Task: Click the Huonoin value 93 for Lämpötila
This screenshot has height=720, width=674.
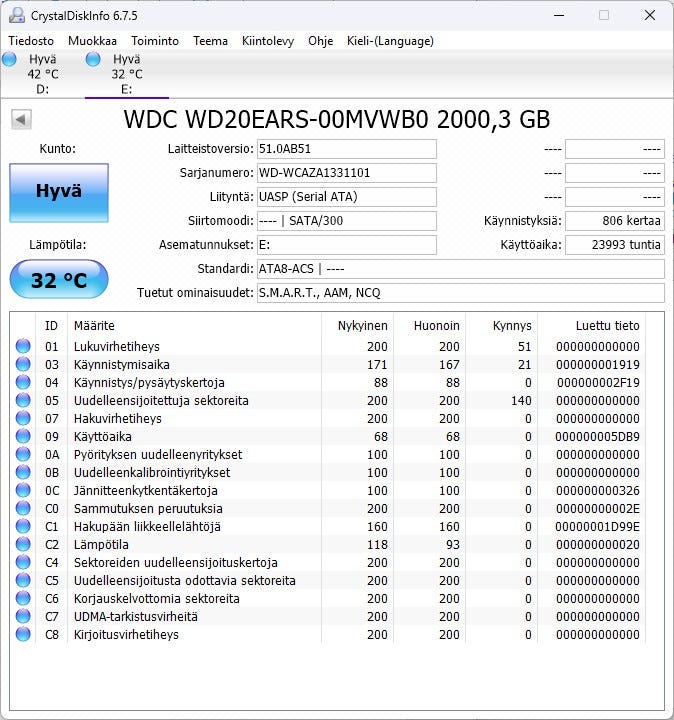Action: 453,545
